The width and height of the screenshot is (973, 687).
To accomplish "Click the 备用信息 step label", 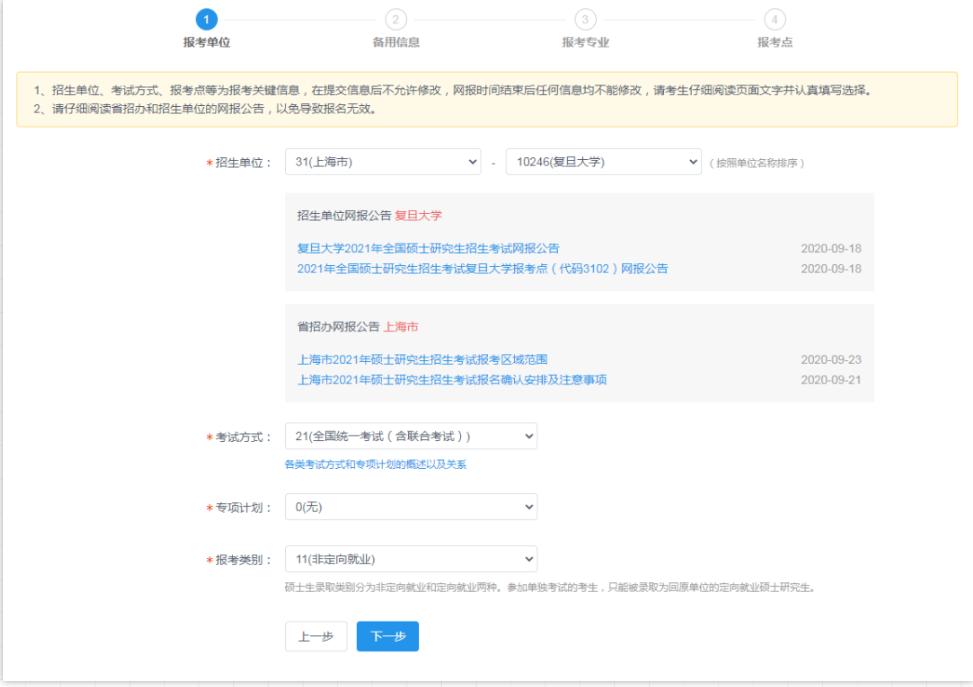I will point(396,42).
